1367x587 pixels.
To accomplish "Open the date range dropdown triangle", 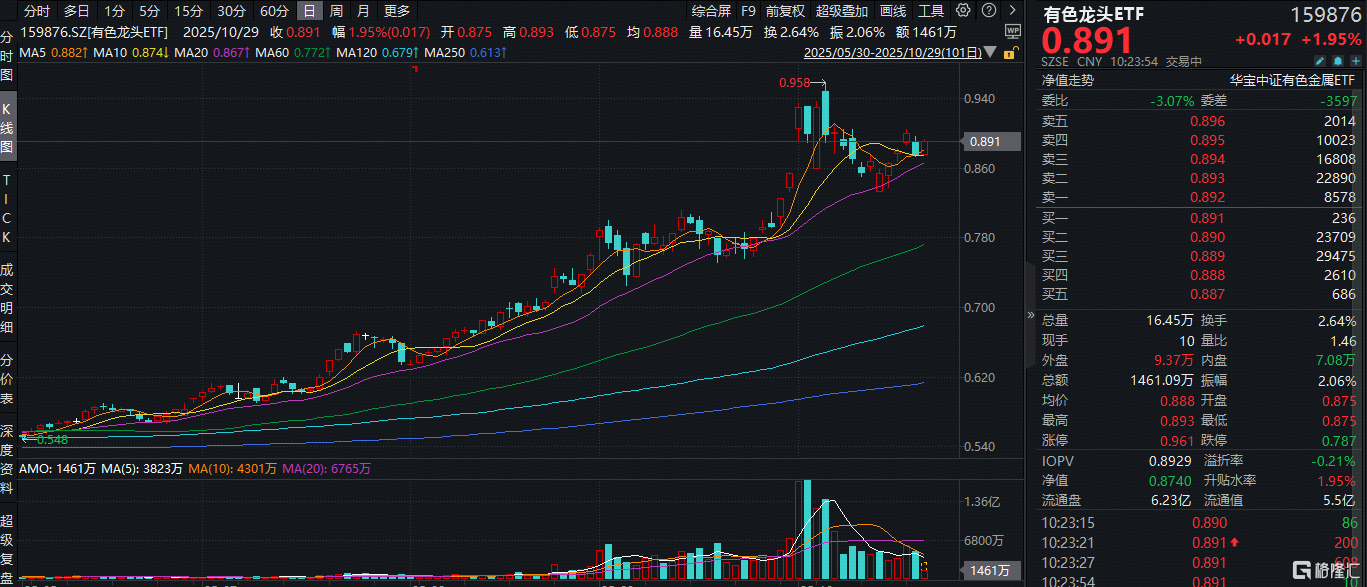I will click(x=990, y=52).
